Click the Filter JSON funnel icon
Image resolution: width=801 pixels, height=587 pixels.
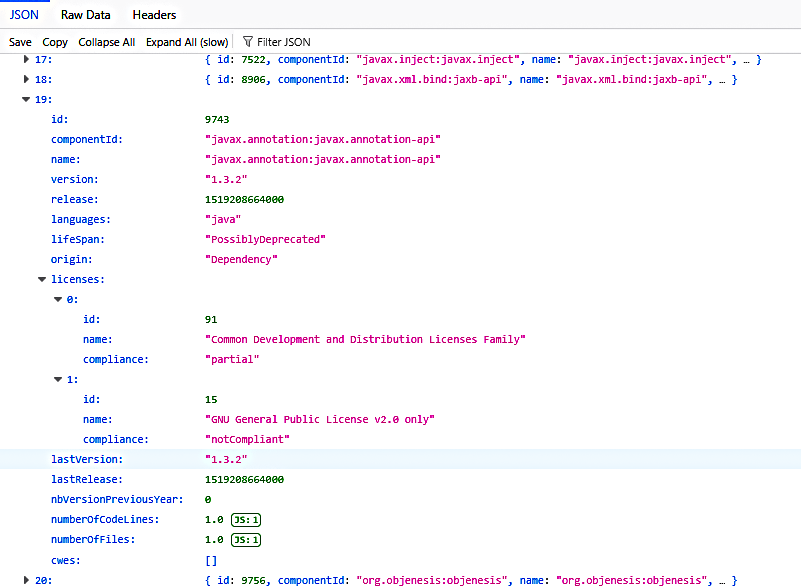(x=248, y=42)
